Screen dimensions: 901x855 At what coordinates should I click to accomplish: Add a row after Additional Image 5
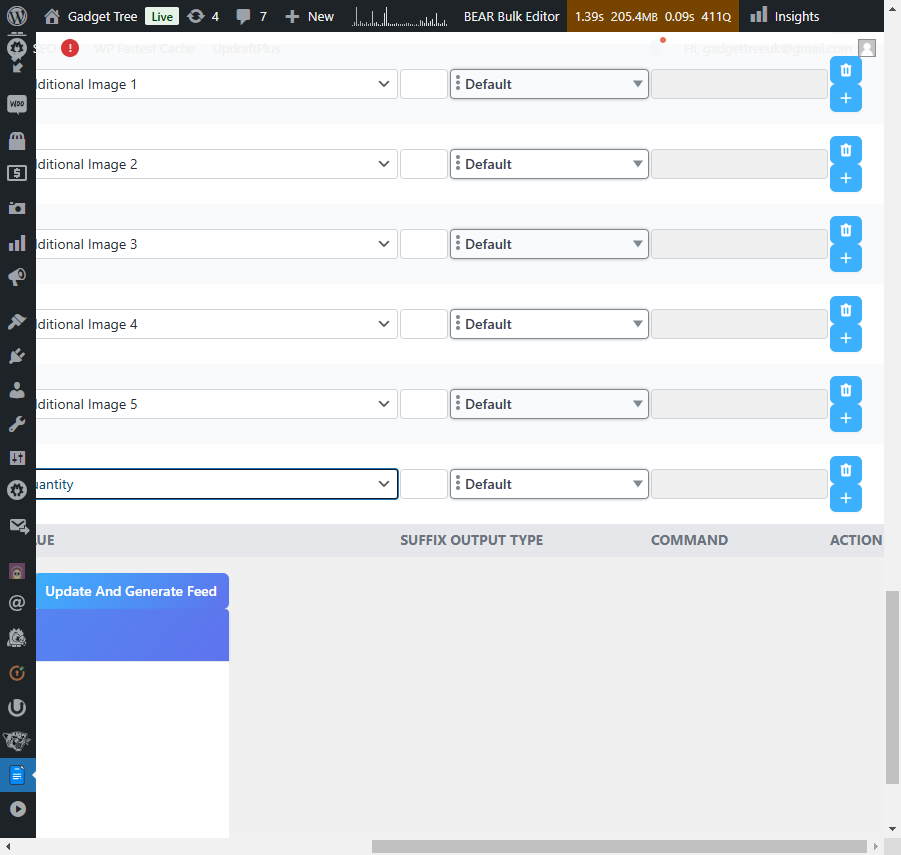[846, 418]
